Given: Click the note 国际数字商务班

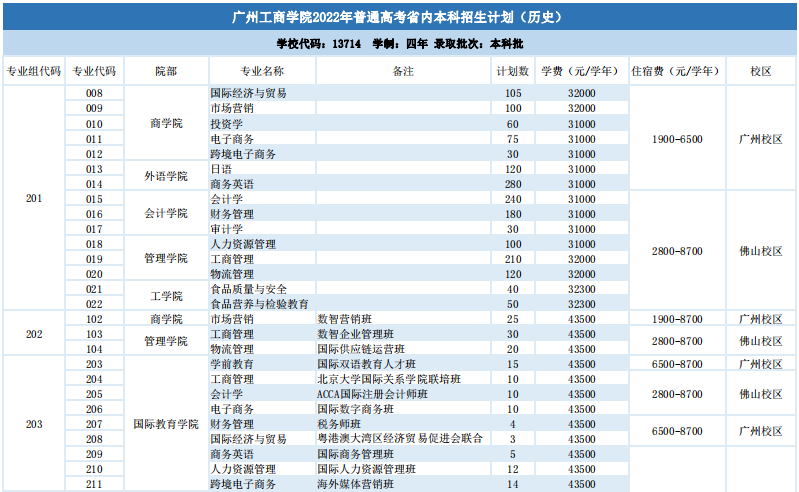Looking at the screenshot, I should click(x=356, y=409).
